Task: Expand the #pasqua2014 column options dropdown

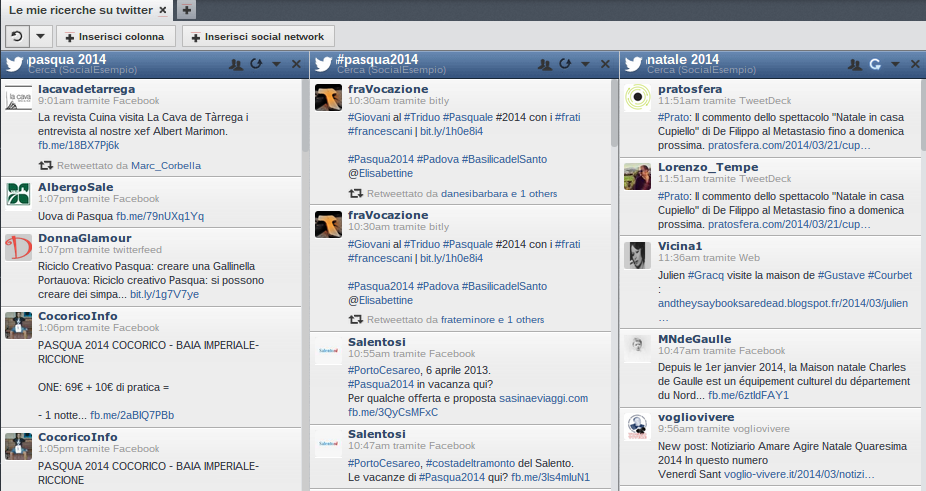Action: click(585, 64)
